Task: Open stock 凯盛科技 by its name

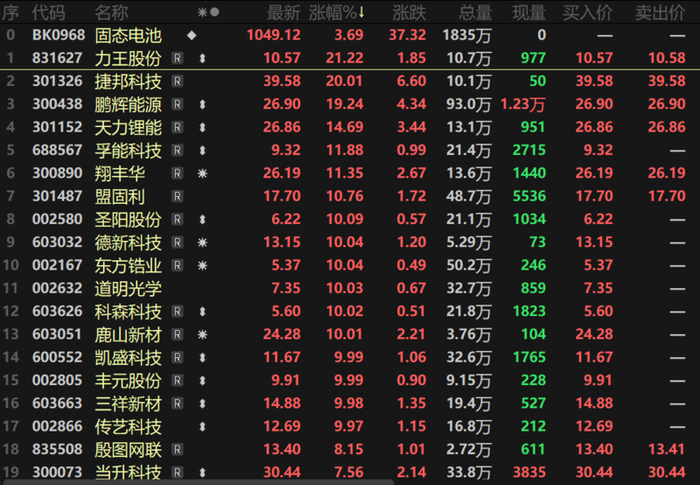Action: pyautogui.click(x=128, y=358)
